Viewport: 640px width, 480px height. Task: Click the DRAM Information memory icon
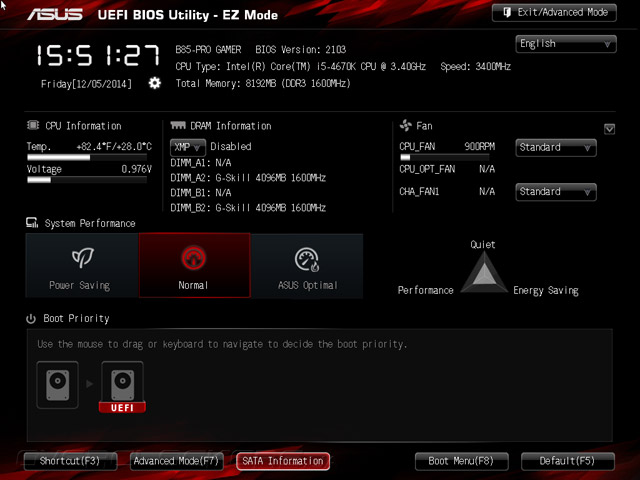coord(178,125)
